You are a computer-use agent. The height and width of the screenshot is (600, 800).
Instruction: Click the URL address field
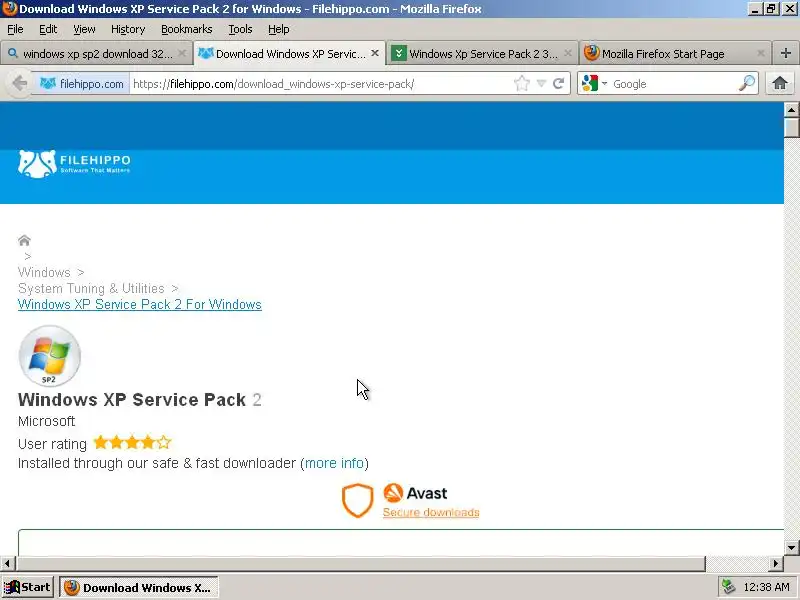point(321,84)
